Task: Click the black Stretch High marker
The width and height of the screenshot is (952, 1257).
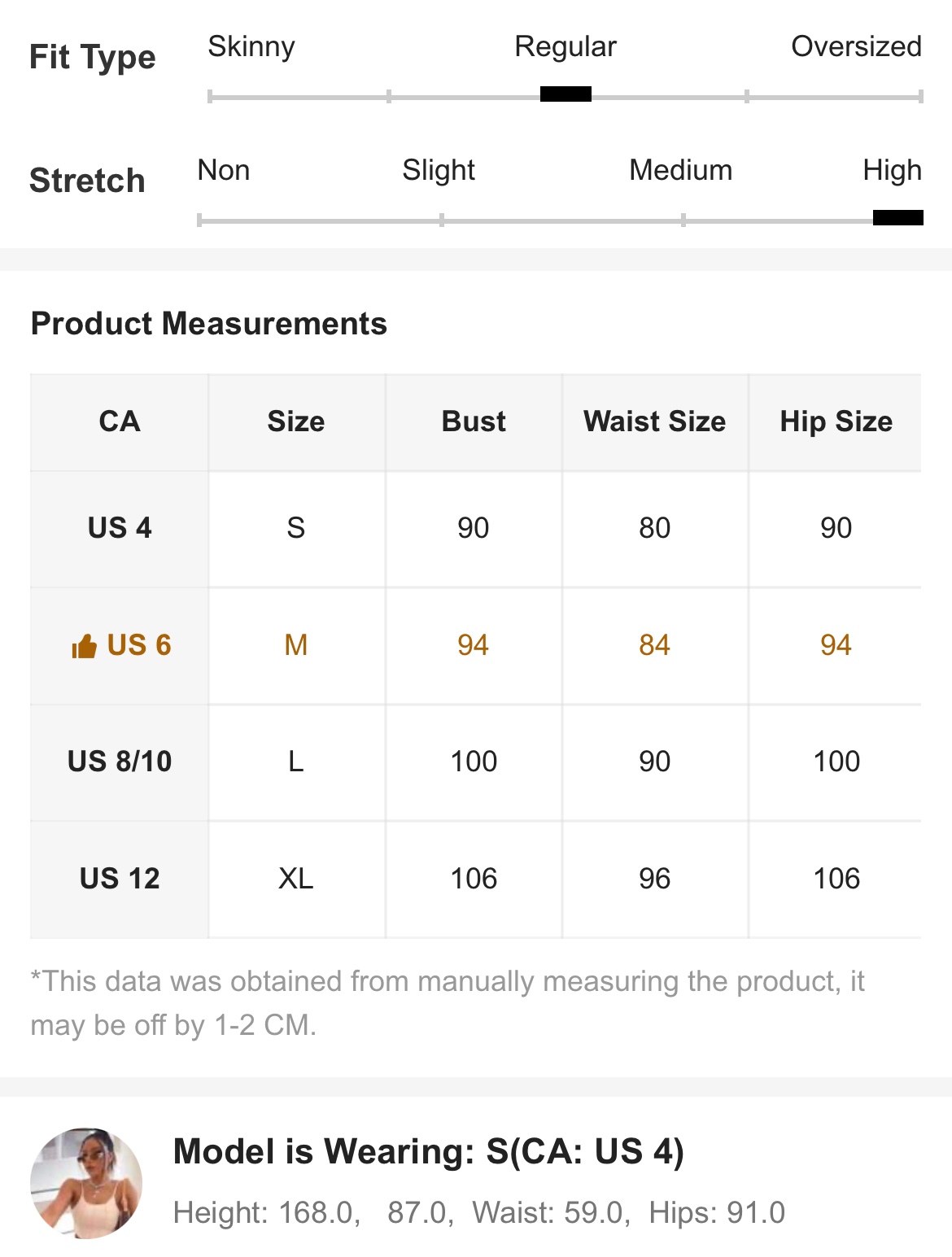Action: coord(897,217)
